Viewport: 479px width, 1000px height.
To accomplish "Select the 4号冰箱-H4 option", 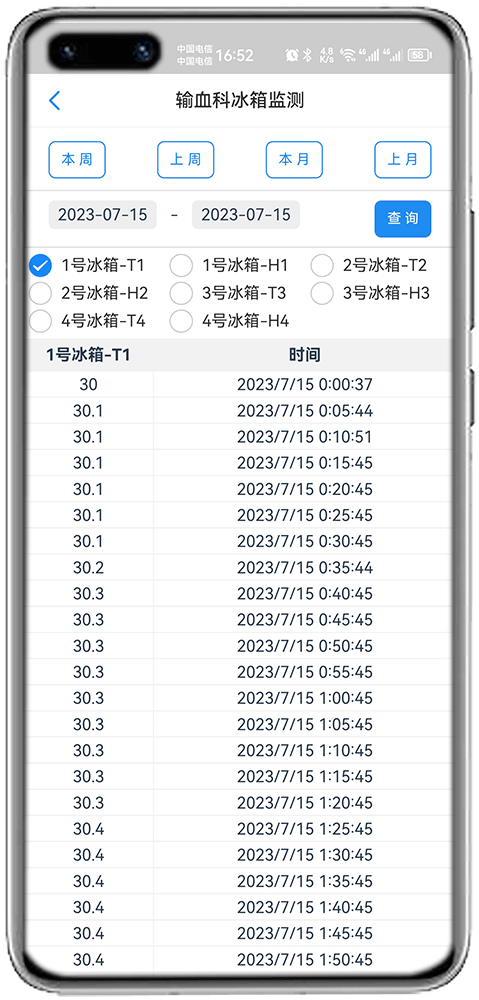I will click(181, 321).
